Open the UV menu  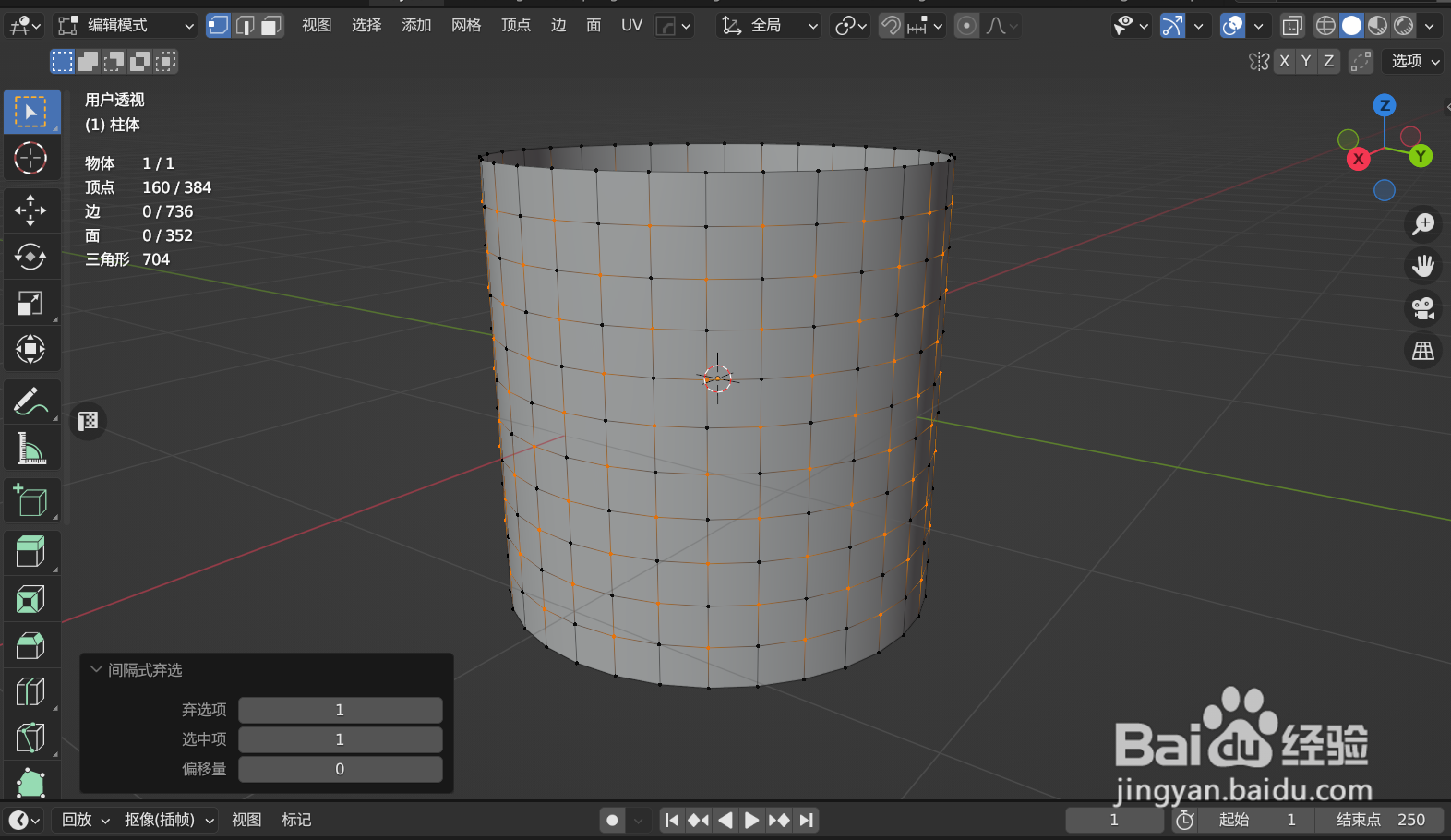(631, 25)
